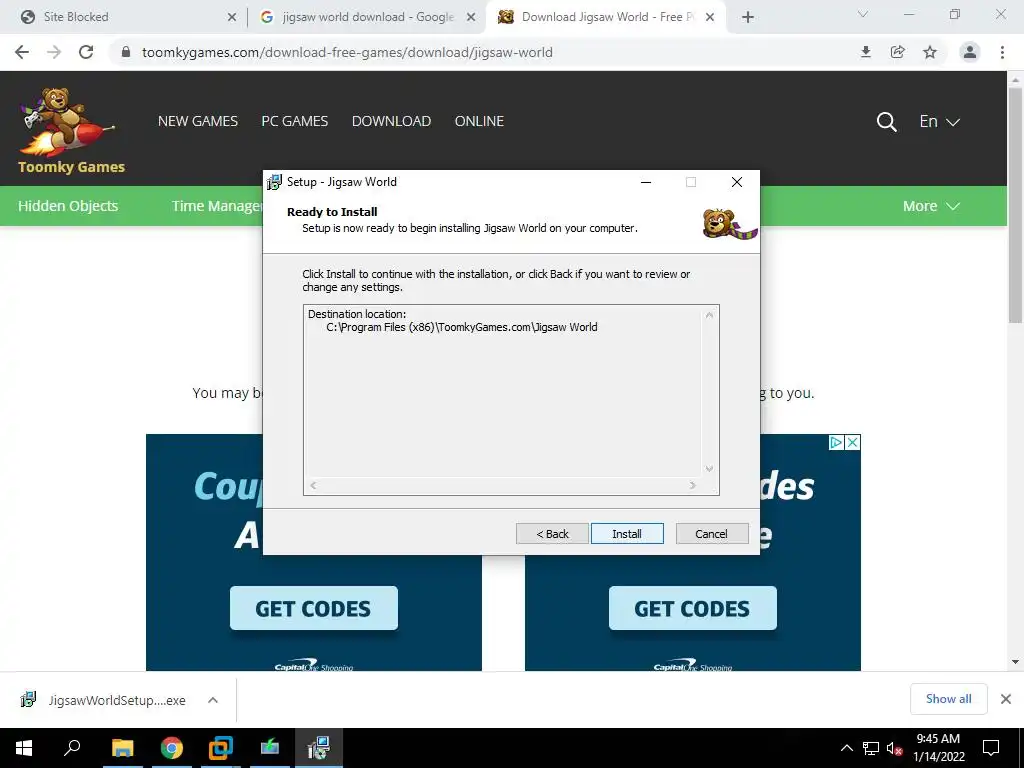1024x768 pixels.
Task: Expand the download item options chevron
Action: click(x=213, y=700)
